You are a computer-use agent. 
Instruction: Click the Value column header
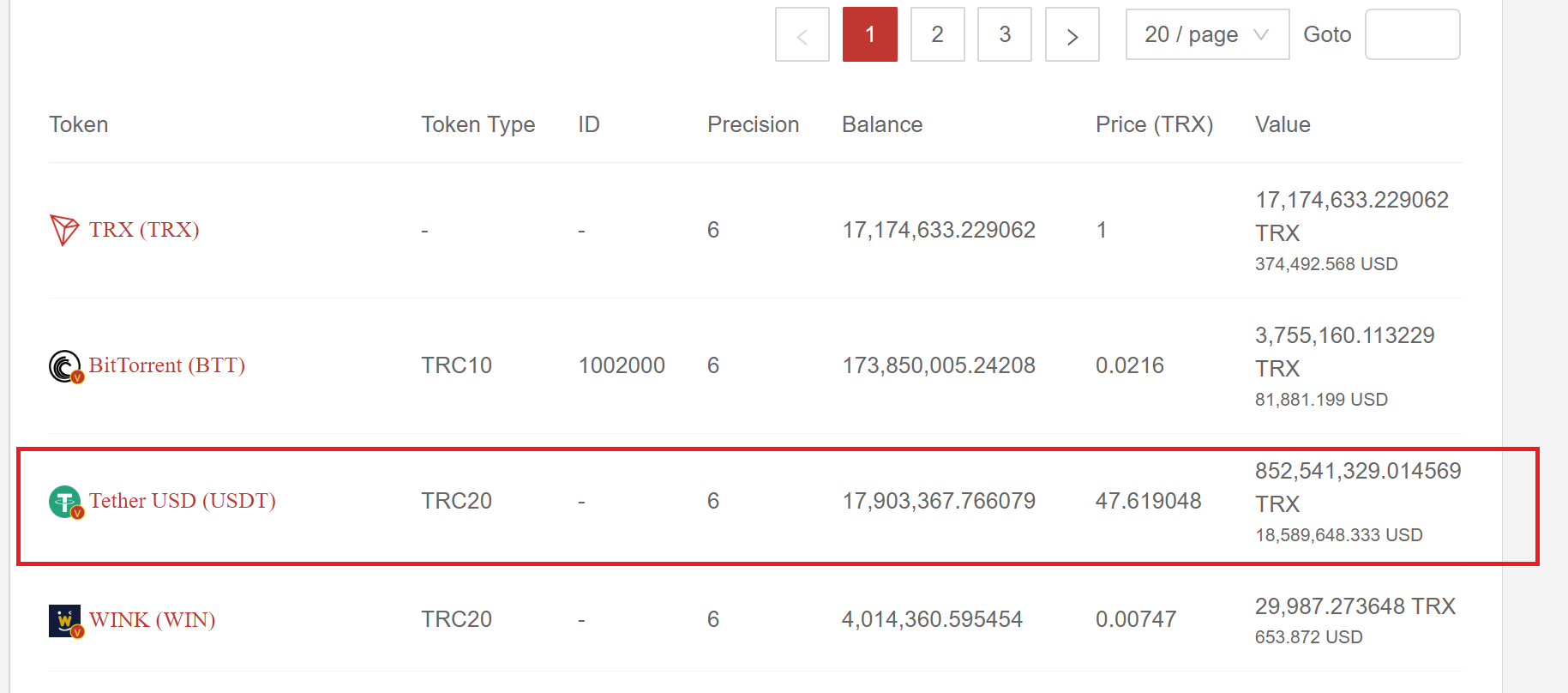tap(1283, 125)
